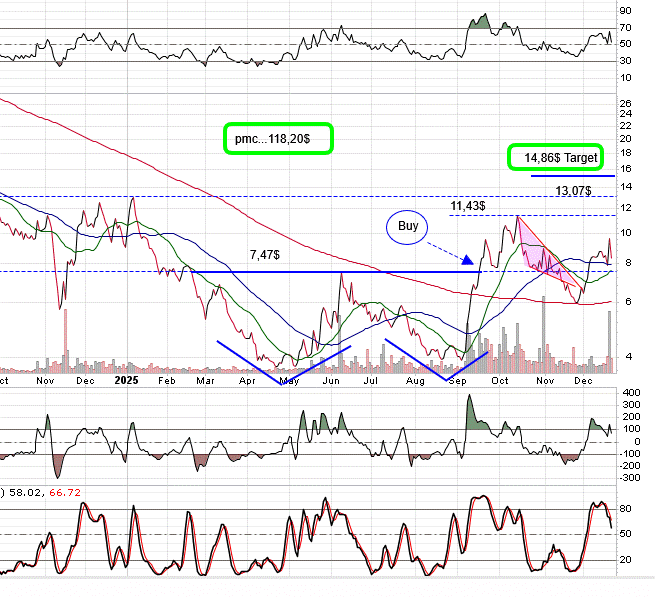
Task: Select the 2025 year marker on time axis
Action: coord(126,380)
